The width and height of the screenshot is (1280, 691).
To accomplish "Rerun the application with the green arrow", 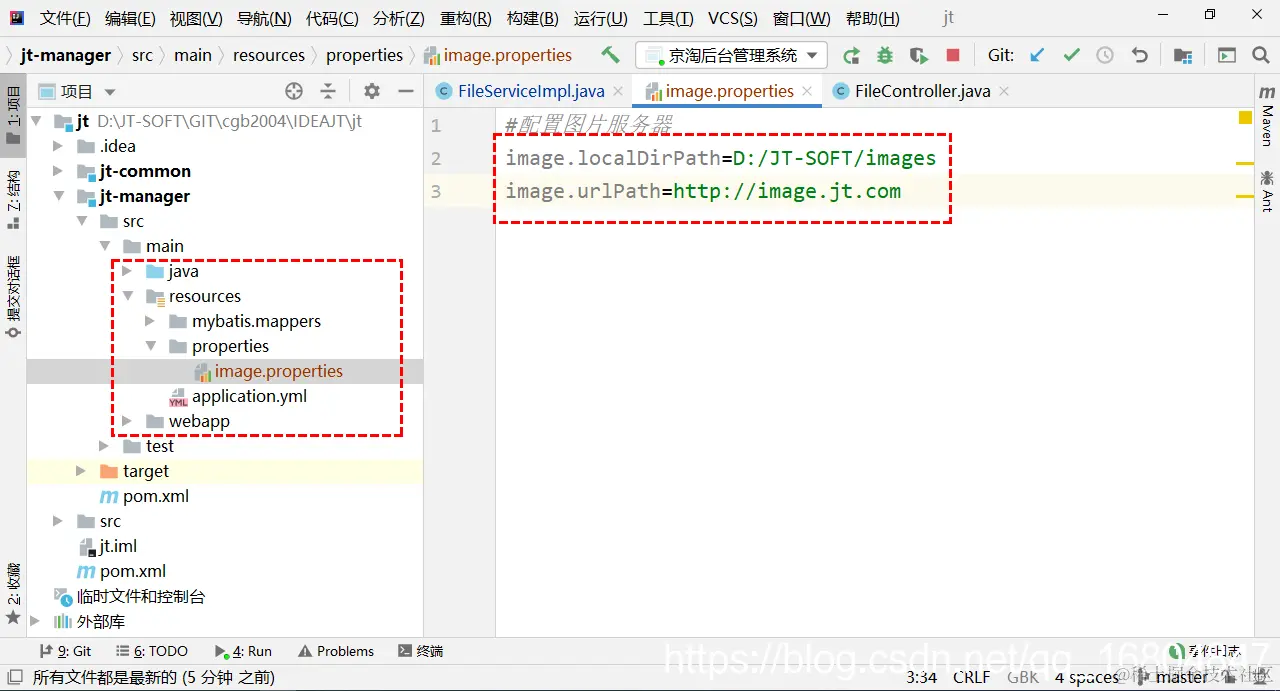I will [851, 56].
